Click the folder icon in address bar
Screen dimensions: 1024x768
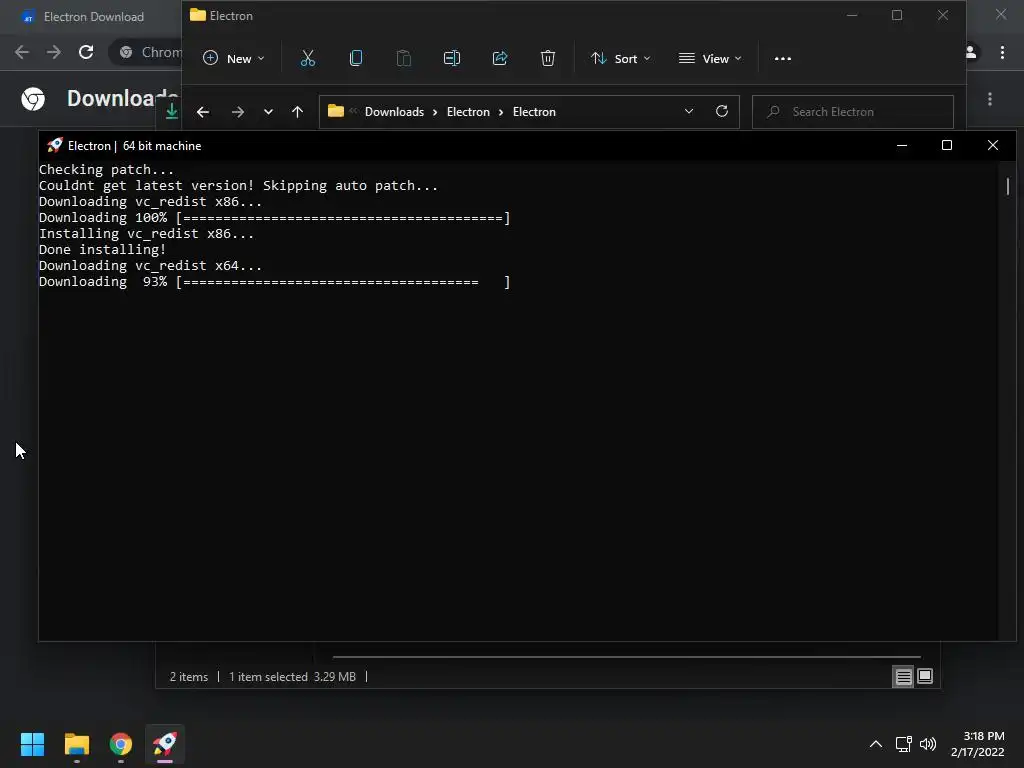click(x=336, y=111)
